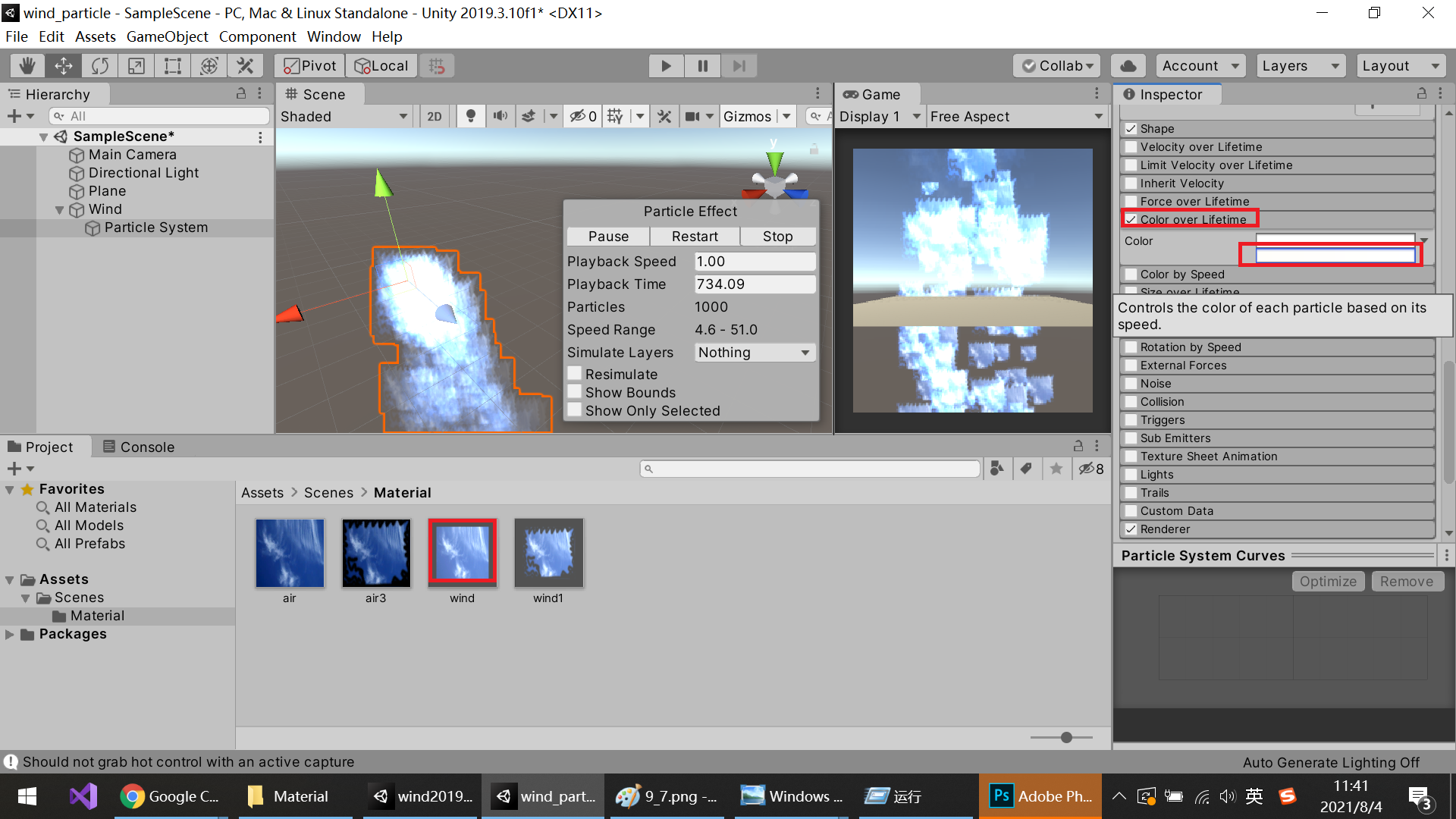Toggle scene lighting in the Scene view
Screen dimensions: 1456x819
(x=471, y=116)
